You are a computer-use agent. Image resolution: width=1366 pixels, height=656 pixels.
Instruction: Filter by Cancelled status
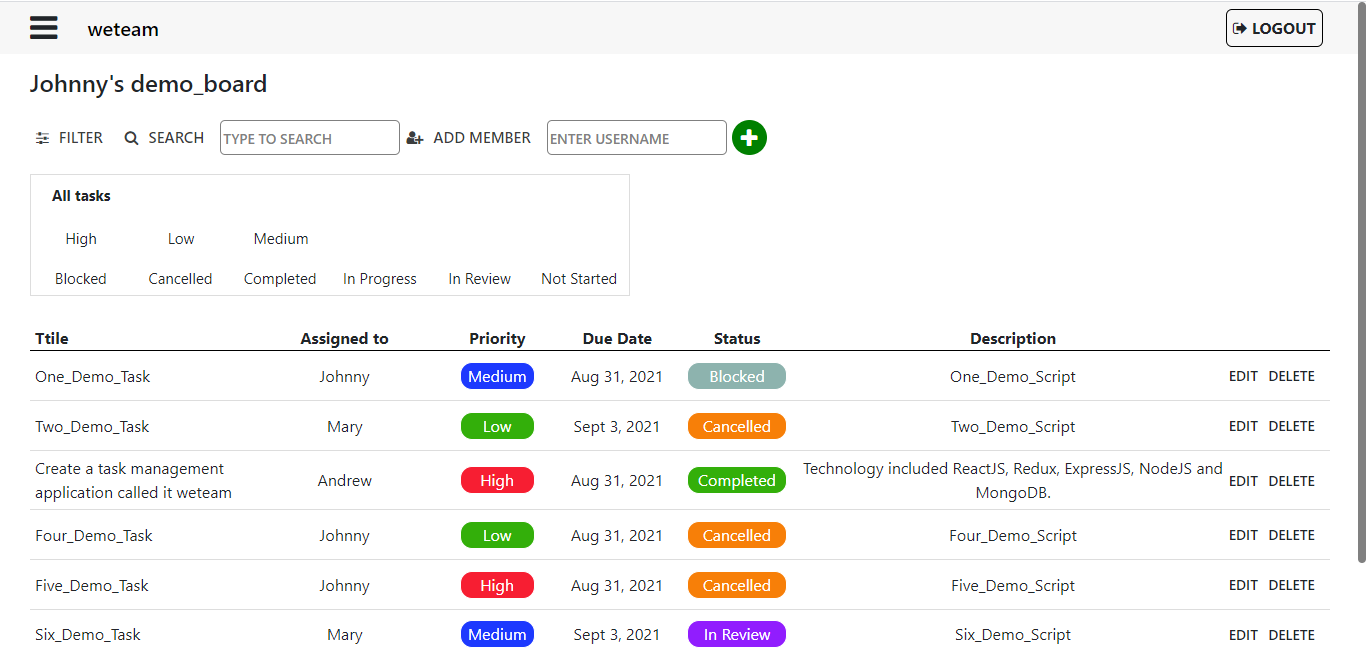point(180,279)
